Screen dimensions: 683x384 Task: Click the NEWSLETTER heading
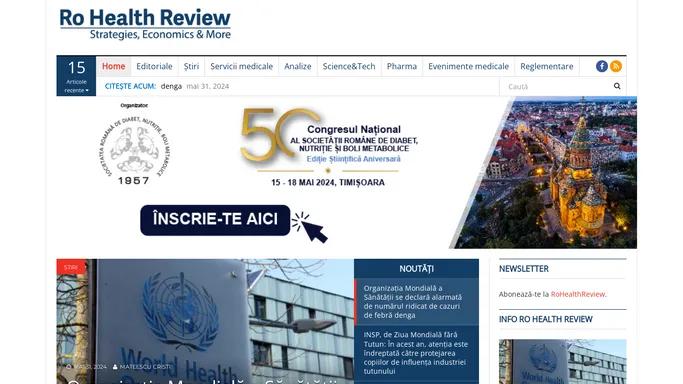coord(524,269)
